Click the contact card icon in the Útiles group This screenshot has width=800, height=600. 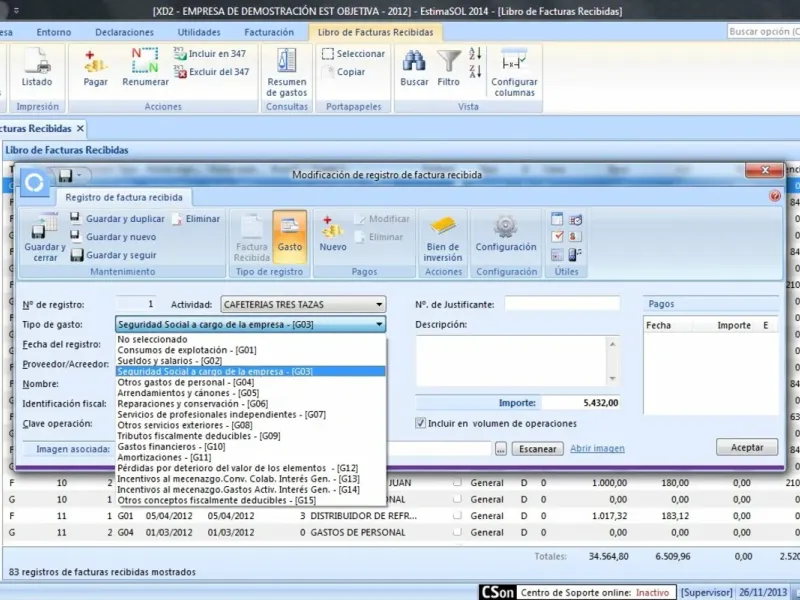[x=576, y=236]
